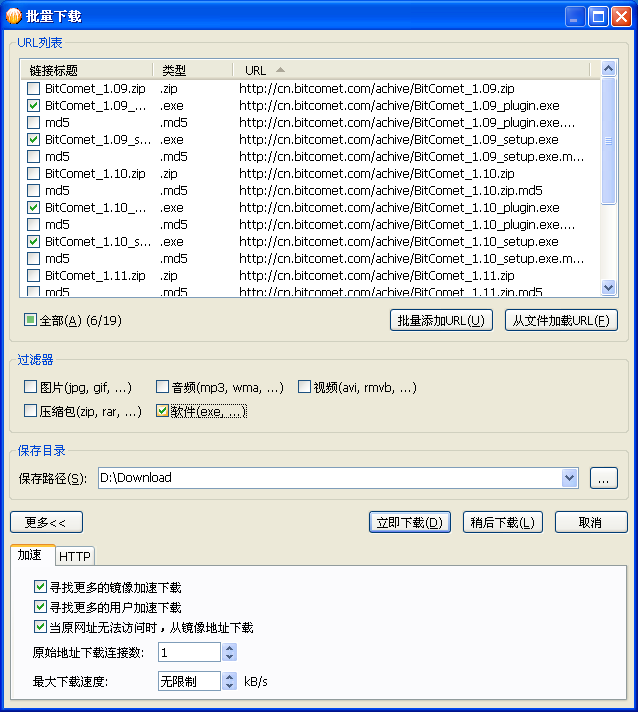Screen dimensions: 638x712
Task: Click 批量添加URL button
Action: click(441, 320)
